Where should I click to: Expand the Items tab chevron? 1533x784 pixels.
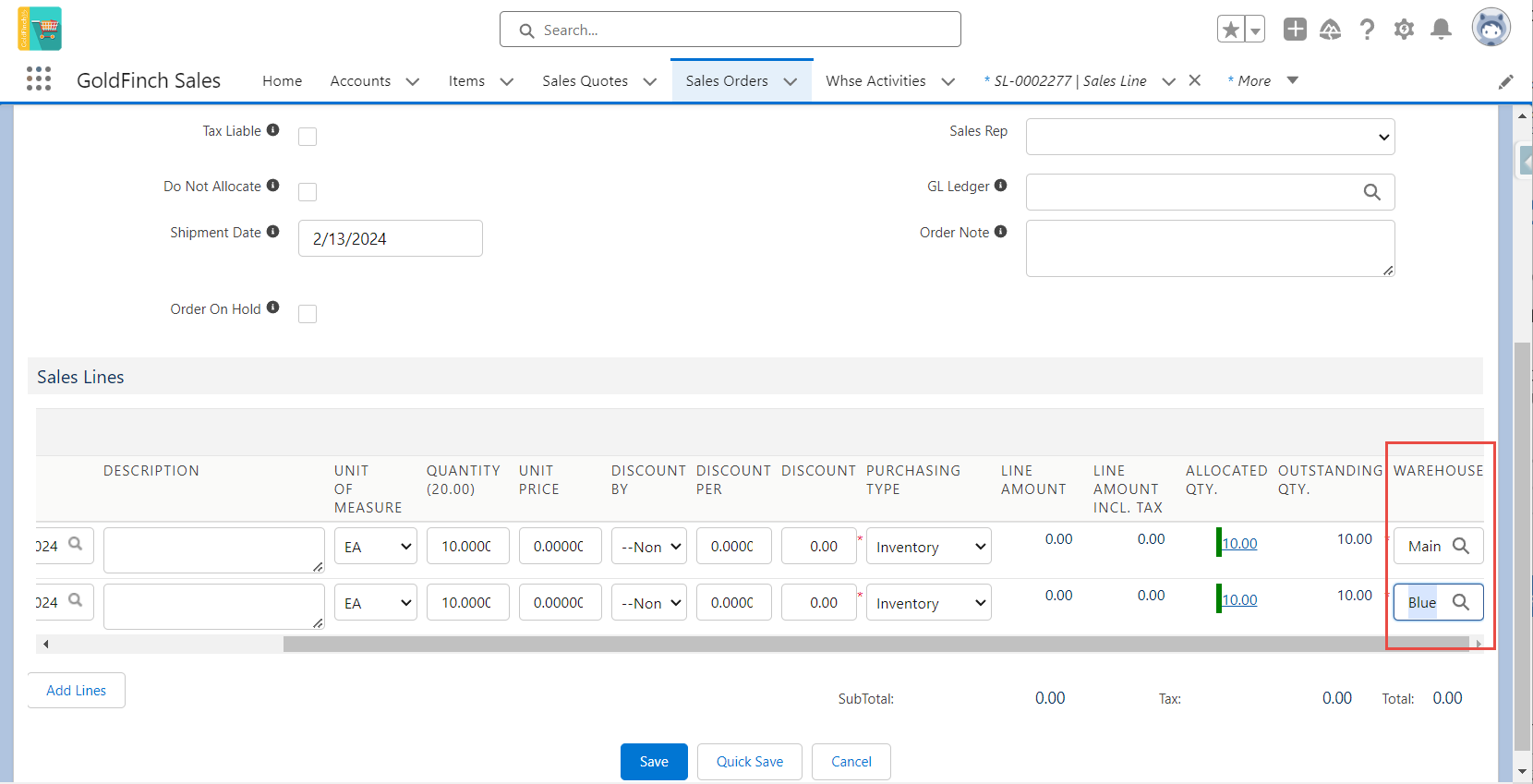(507, 81)
